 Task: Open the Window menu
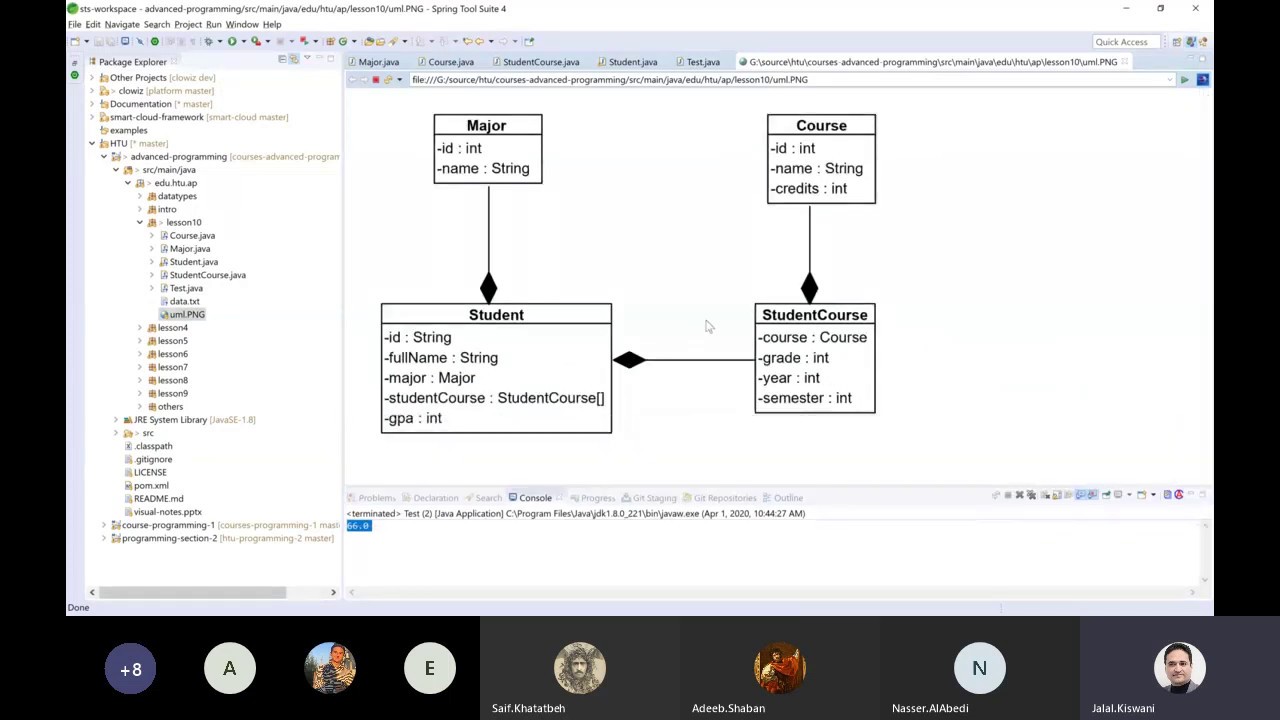click(x=242, y=24)
